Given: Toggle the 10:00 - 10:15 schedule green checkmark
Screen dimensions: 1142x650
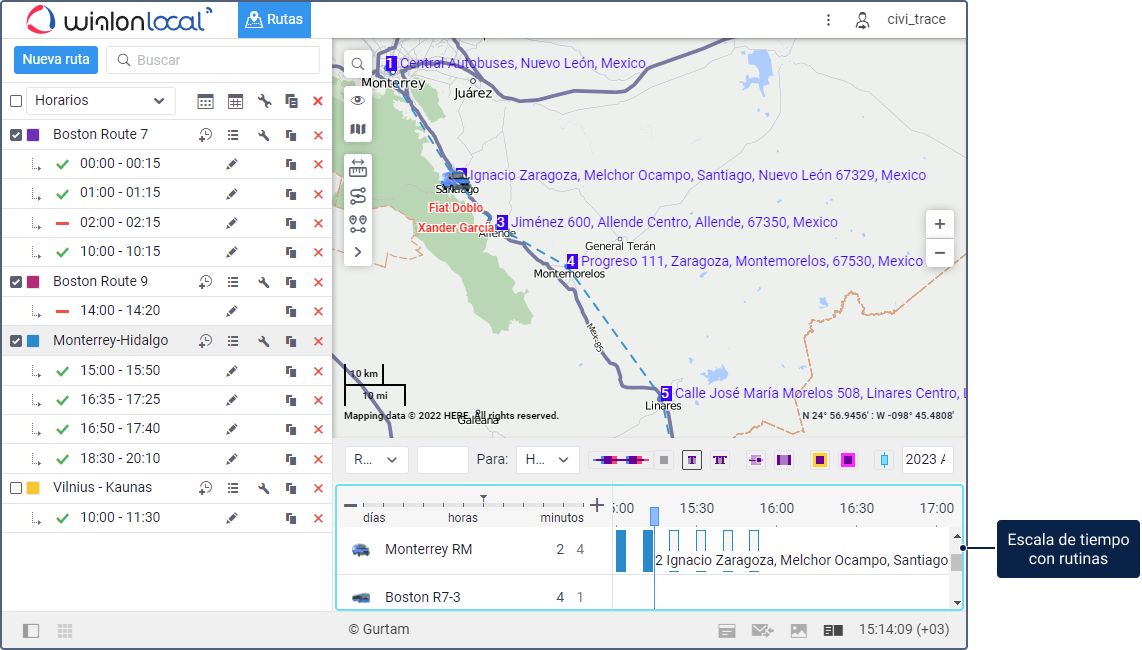Looking at the screenshot, I should (x=63, y=252).
